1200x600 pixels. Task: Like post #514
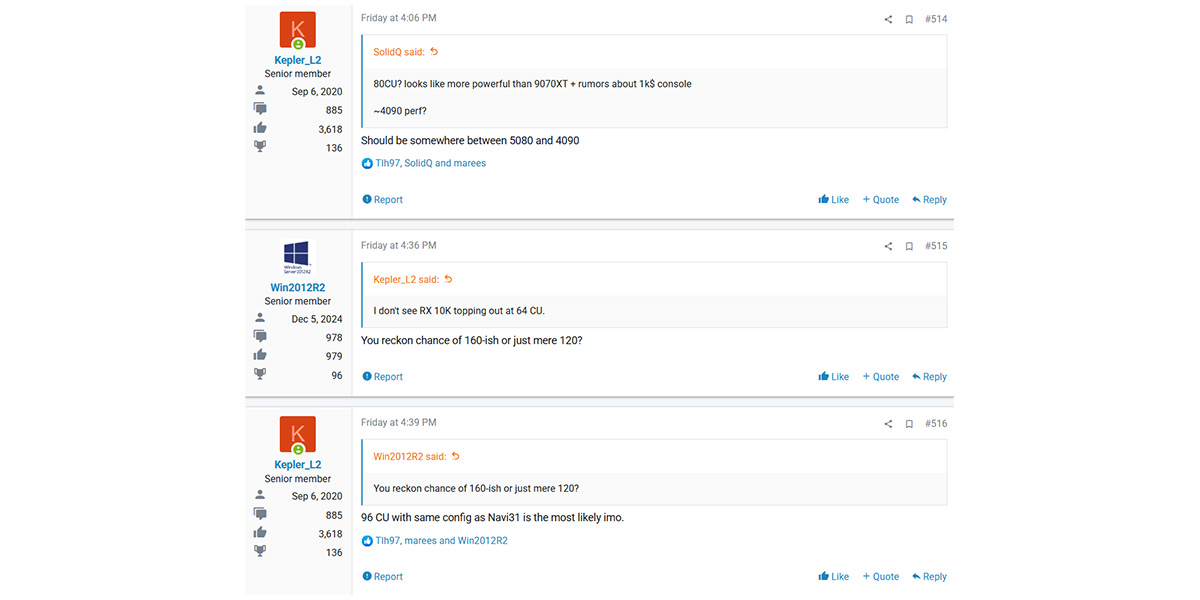click(833, 200)
